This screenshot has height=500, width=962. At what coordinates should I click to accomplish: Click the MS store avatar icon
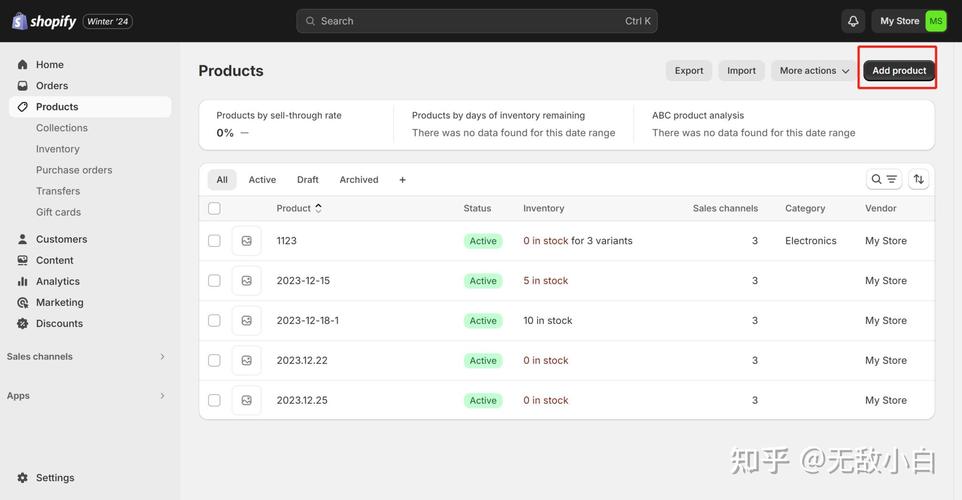[x=936, y=21]
